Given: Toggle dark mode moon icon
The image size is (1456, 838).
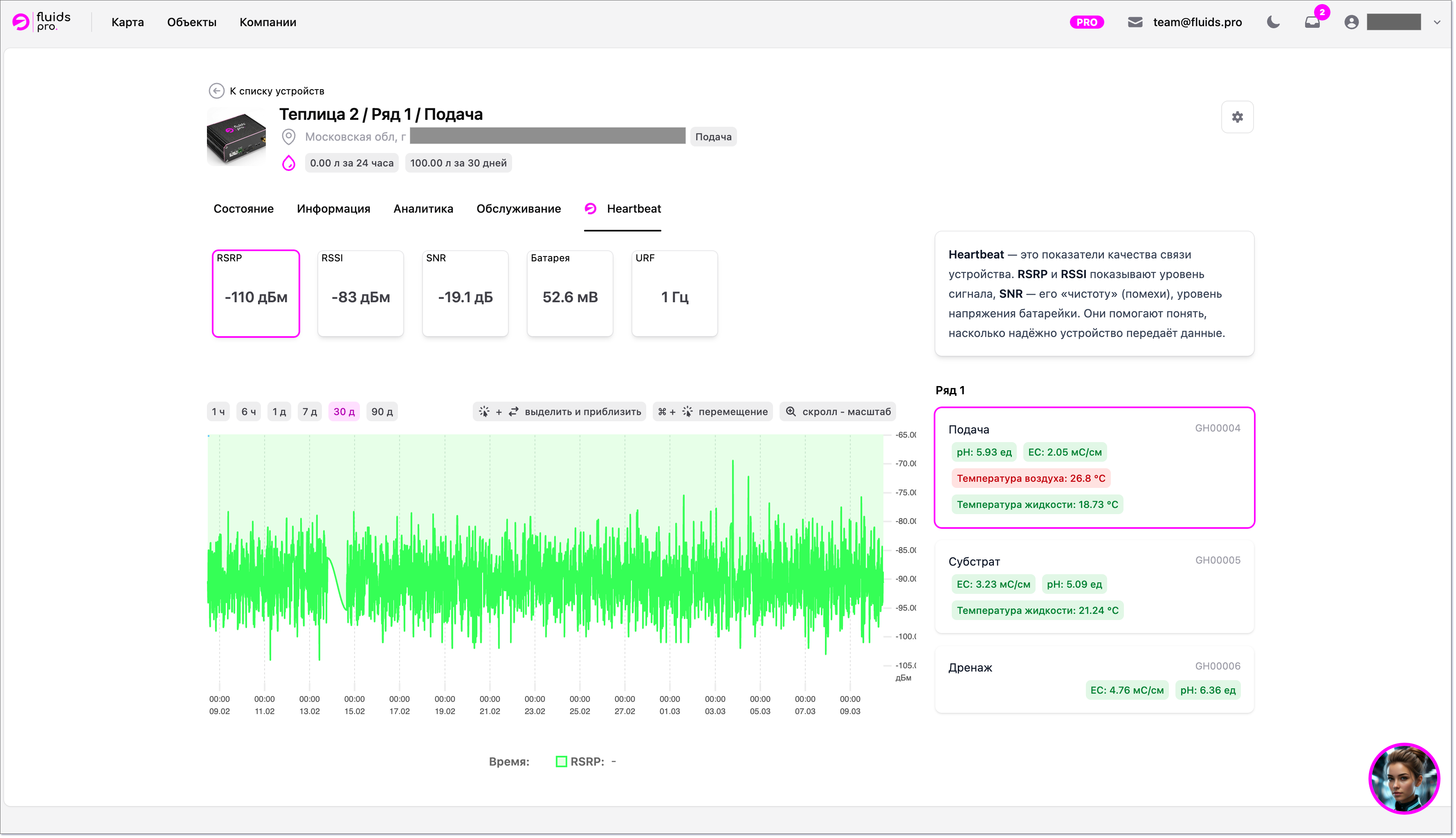Looking at the screenshot, I should pos(1273,22).
